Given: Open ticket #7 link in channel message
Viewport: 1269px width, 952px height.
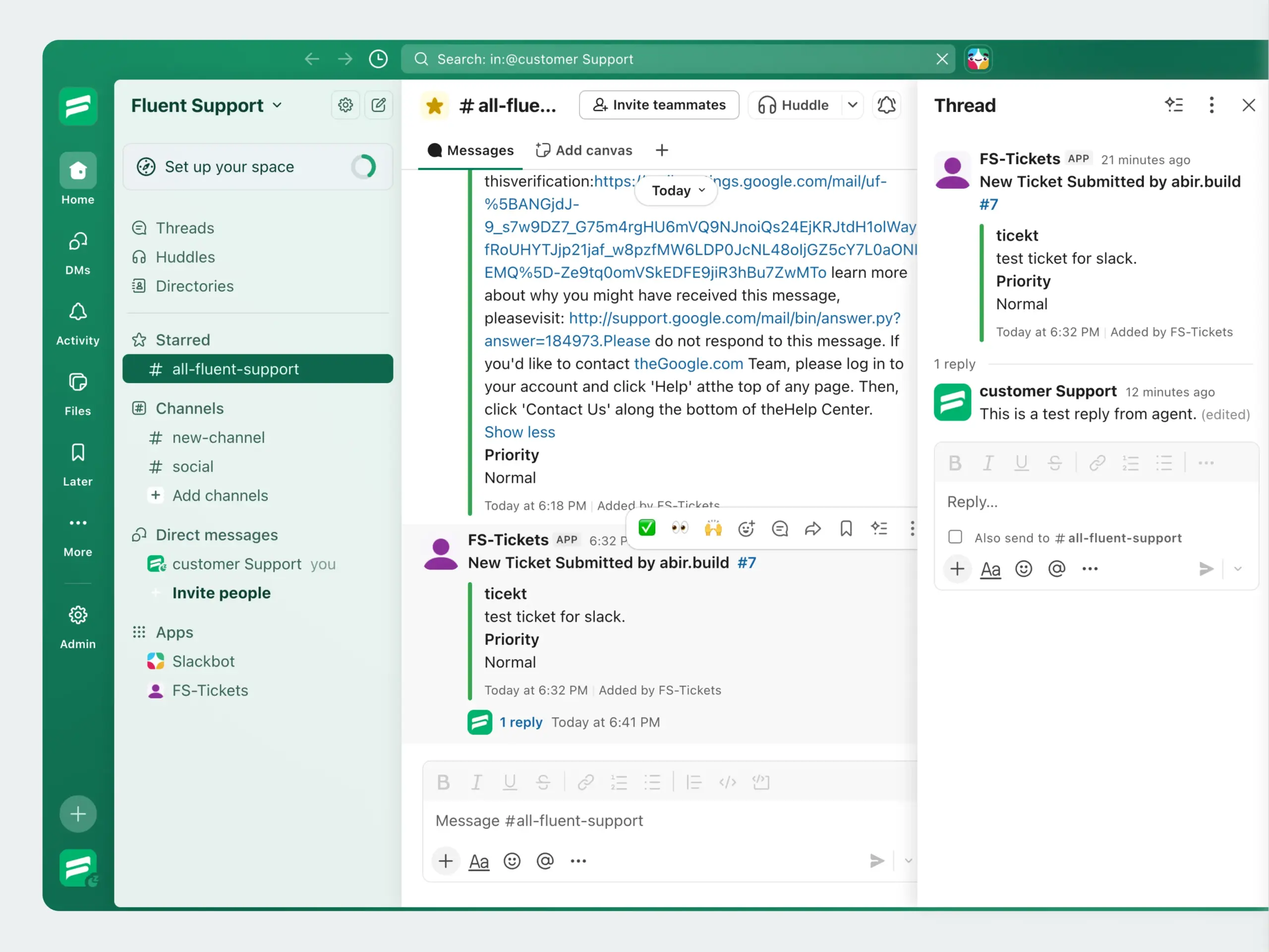Looking at the screenshot, I should (747, 562).
